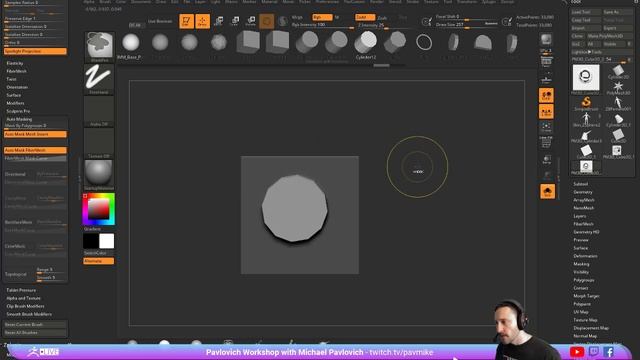Image resolution: width=640 pixels, height=360 pixels.
Task: Toggle the Alternate color button
Action: (99, 261)
